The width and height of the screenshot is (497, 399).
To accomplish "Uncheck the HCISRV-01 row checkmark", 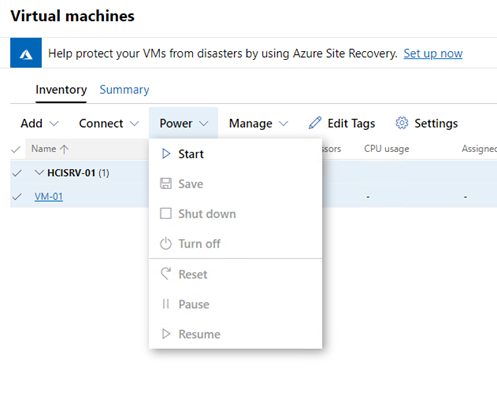I will (17, 173).
